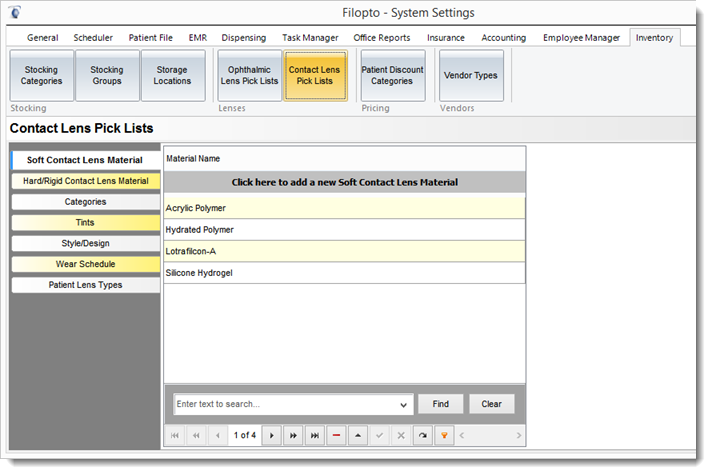The height and width of the screenshot is (474, 711).
Task: Open the Patient Lens Types pick list
Action: tap(86, 285)
